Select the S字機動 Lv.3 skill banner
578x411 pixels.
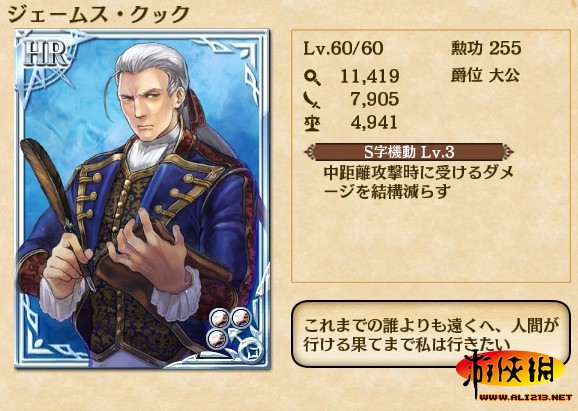coord(409,151)
